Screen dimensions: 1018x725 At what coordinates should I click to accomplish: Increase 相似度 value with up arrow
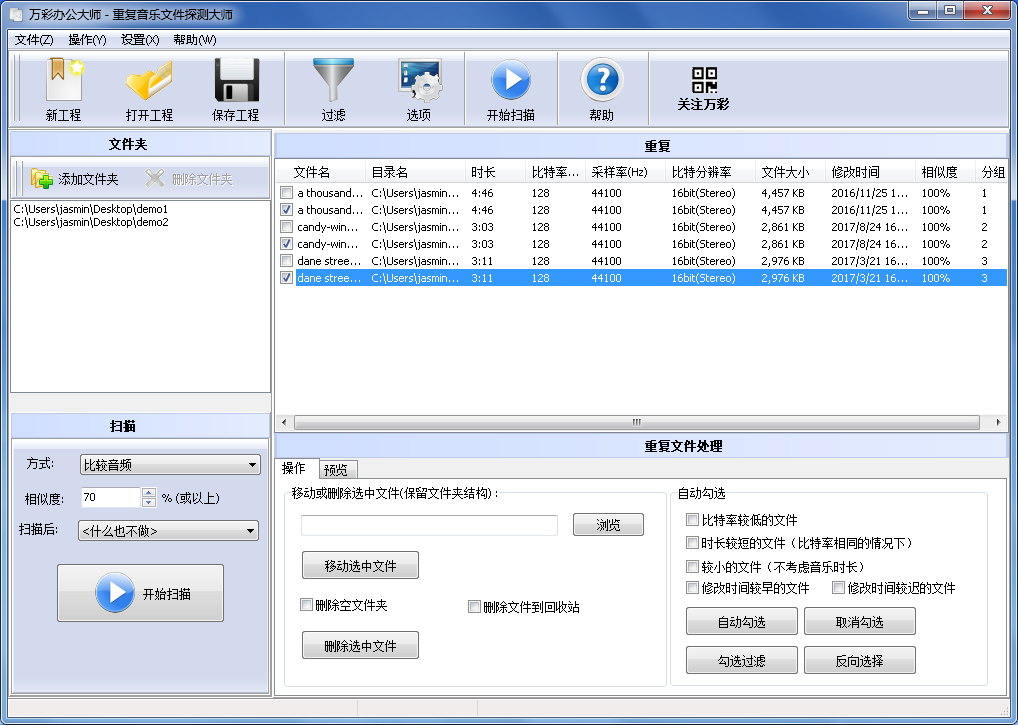[149, 493]
